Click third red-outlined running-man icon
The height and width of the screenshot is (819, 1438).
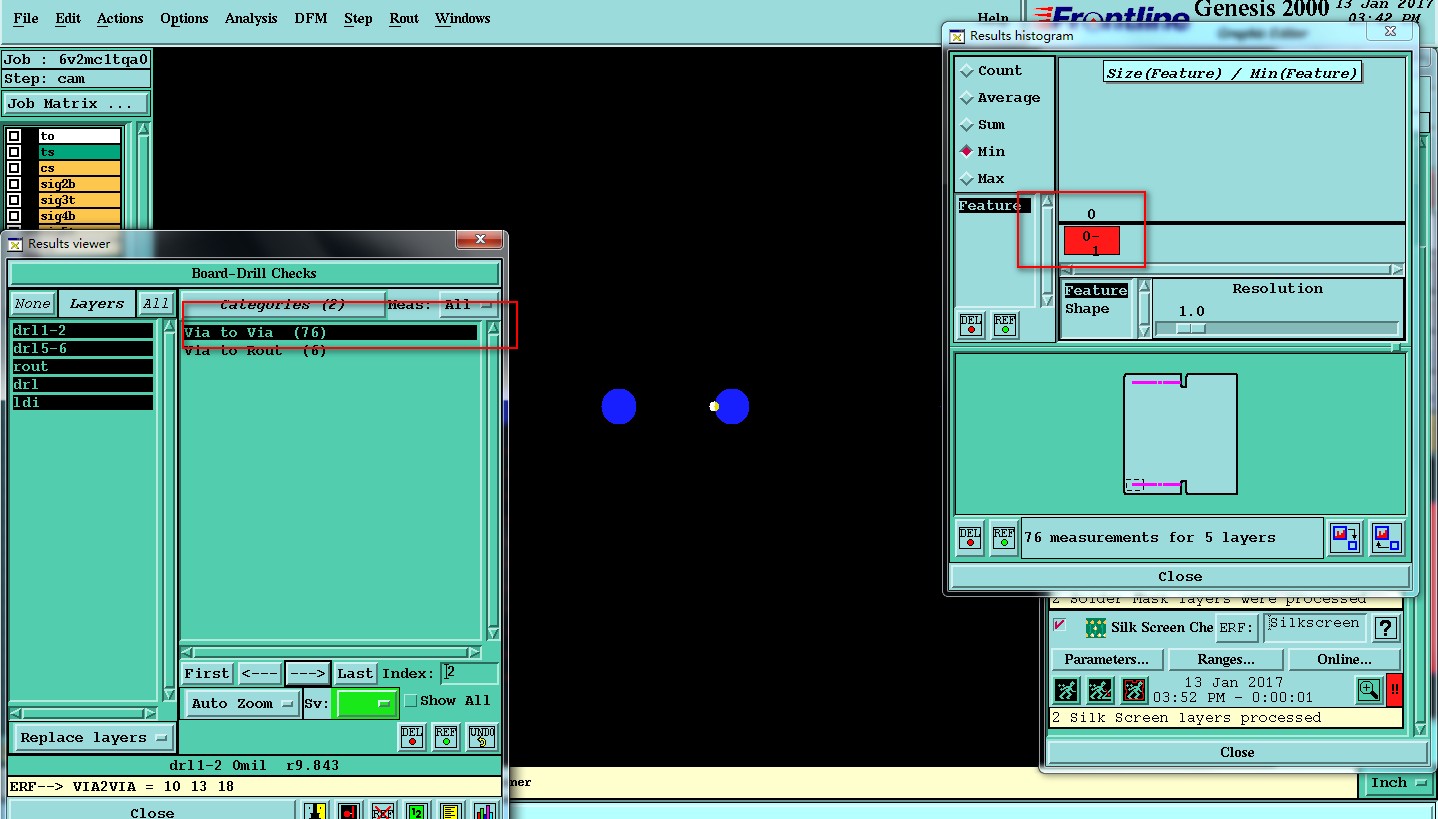pos(1134,690)
